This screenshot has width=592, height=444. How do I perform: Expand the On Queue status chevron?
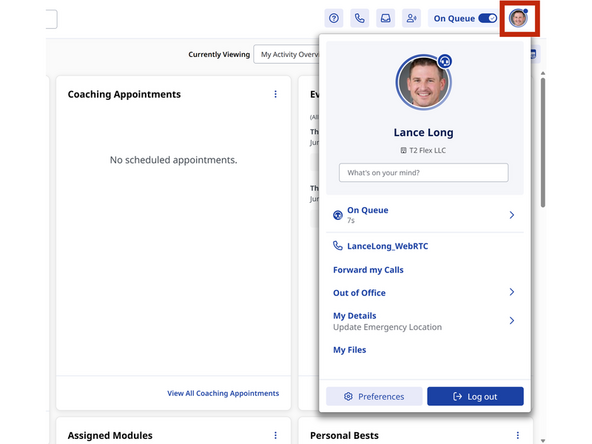[512, 215]
